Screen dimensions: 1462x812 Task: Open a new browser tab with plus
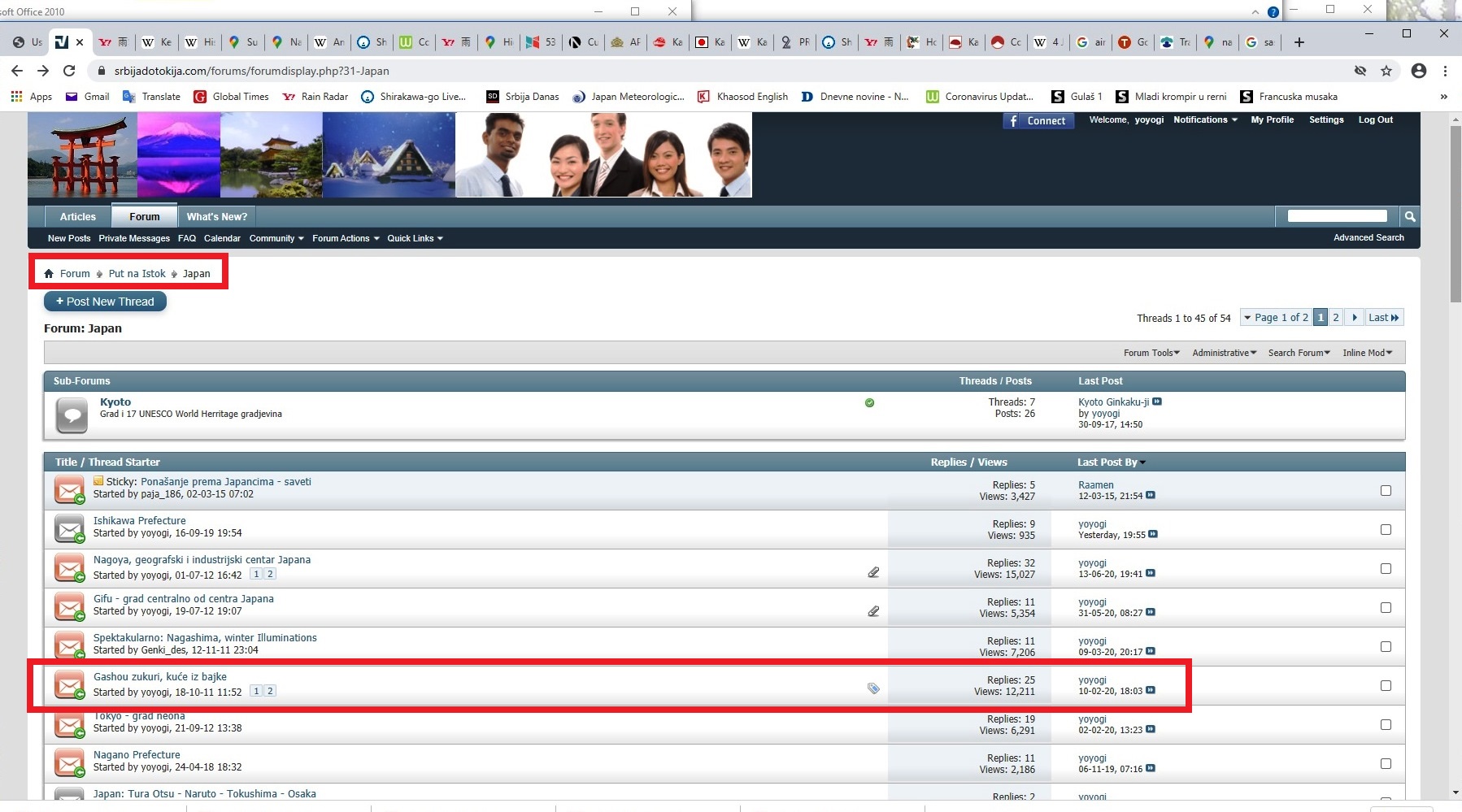[1299, 42]
